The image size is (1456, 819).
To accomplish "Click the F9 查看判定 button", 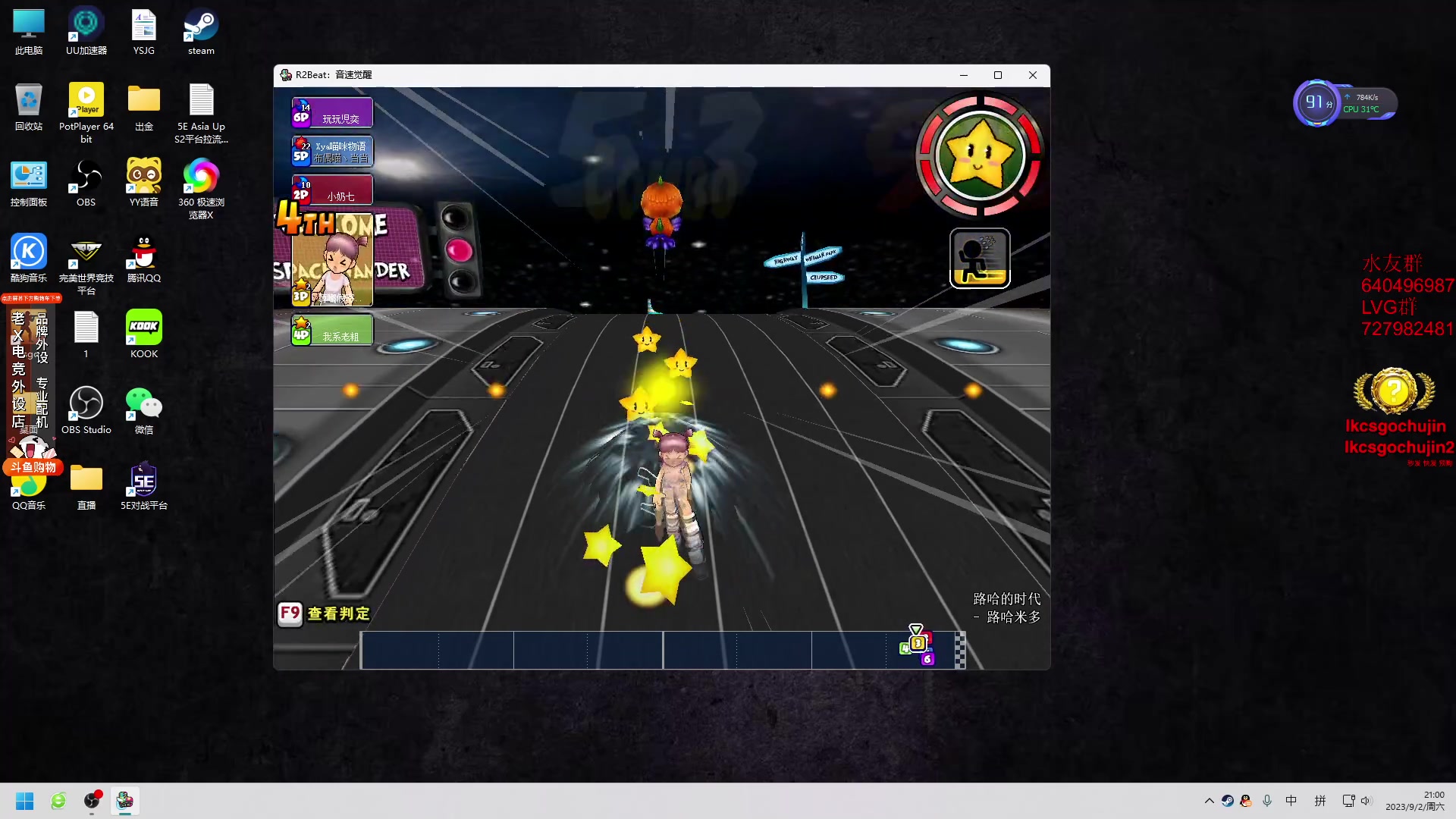I will pos(324,613).
